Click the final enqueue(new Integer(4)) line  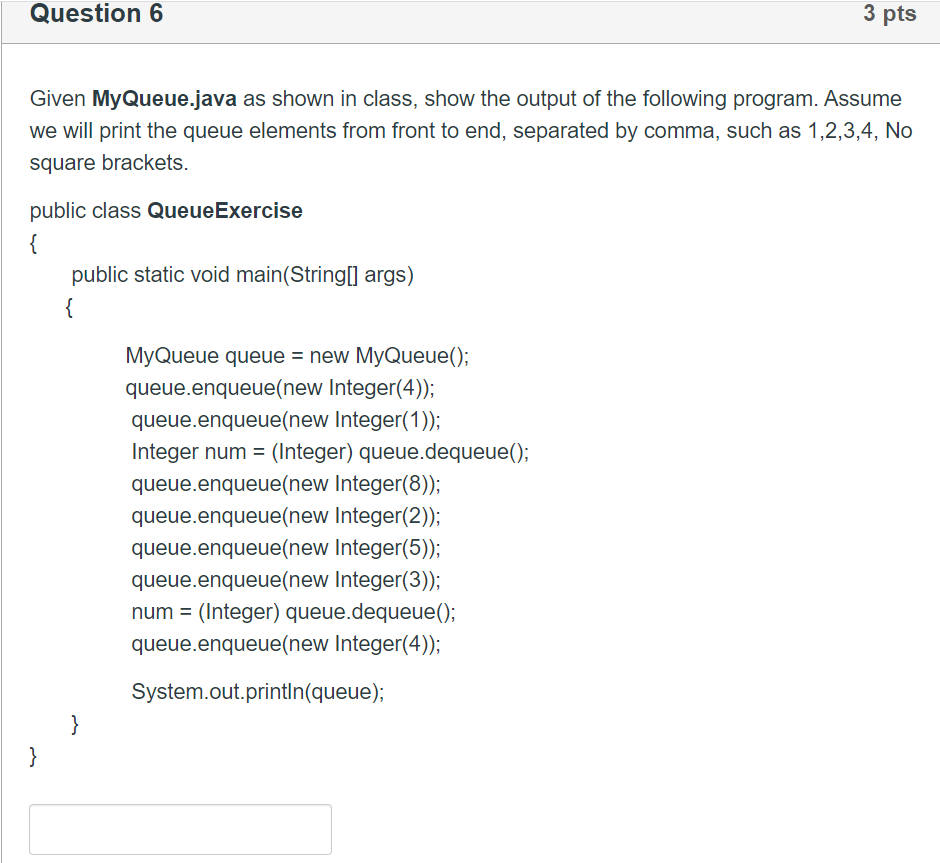pos(285,643)
